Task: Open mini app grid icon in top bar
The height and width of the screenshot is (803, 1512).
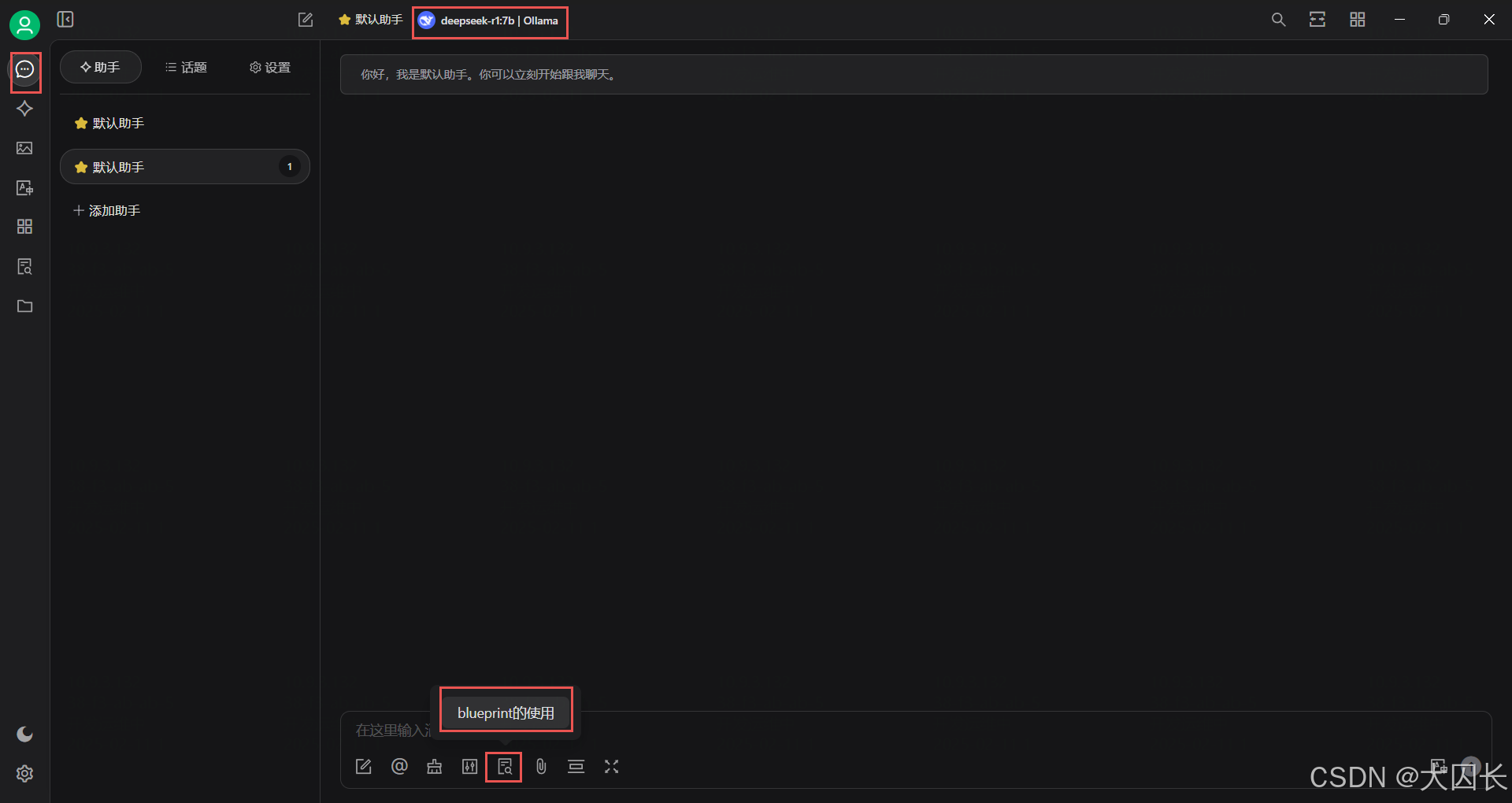Action: pos(1357,20)
